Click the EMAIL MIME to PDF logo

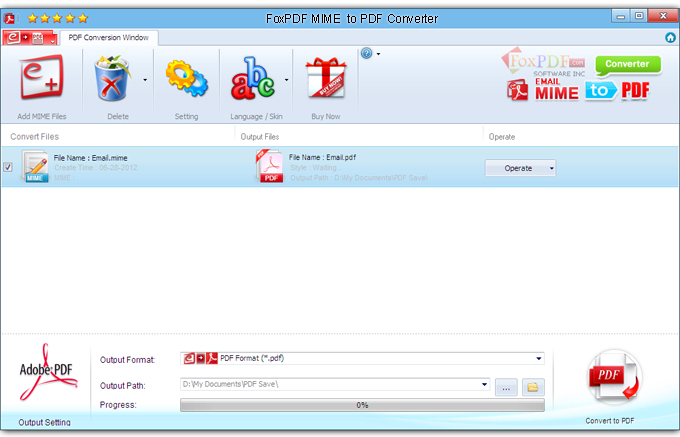(578, 90)
